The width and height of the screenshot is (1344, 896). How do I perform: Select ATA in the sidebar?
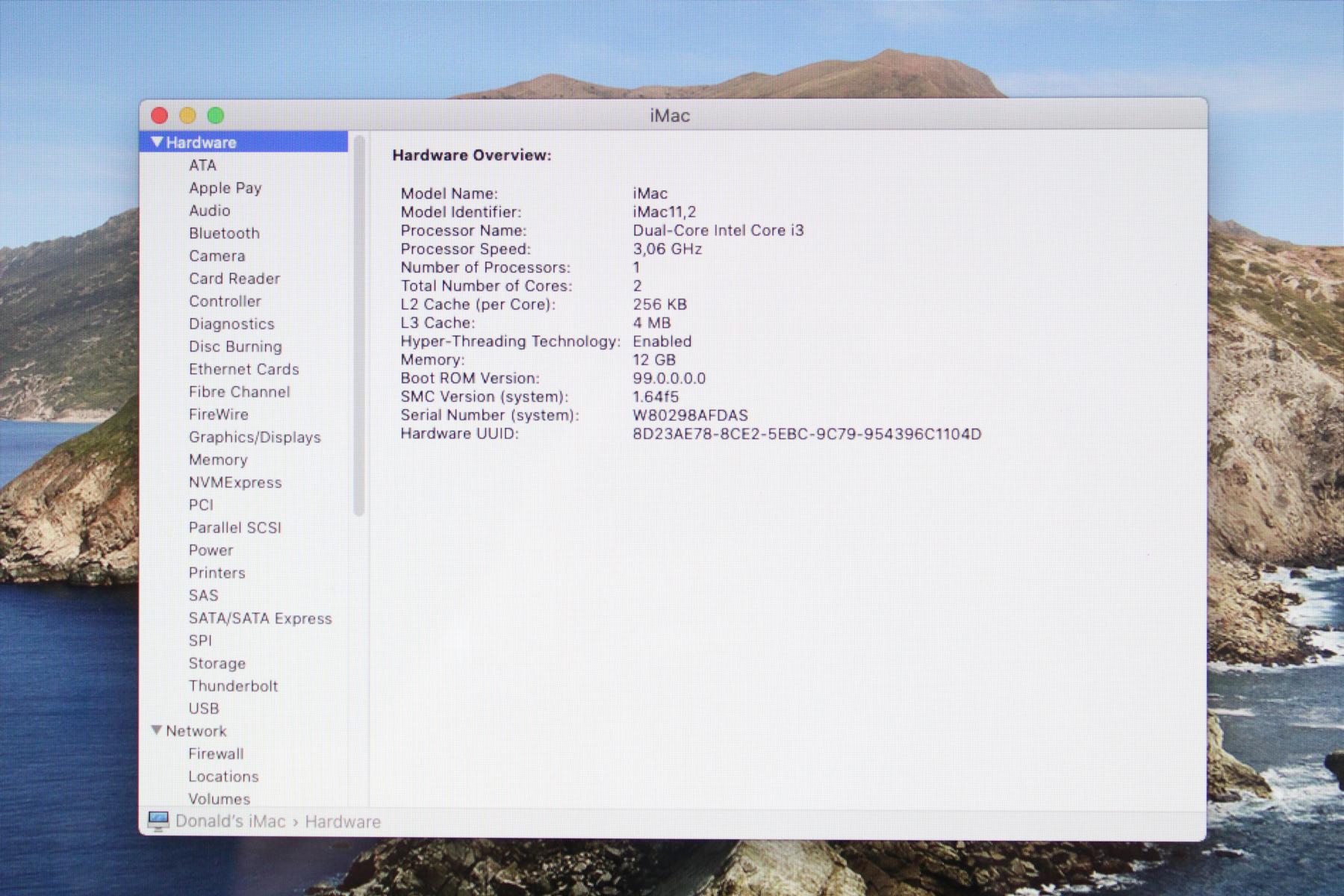click(202, 165)
